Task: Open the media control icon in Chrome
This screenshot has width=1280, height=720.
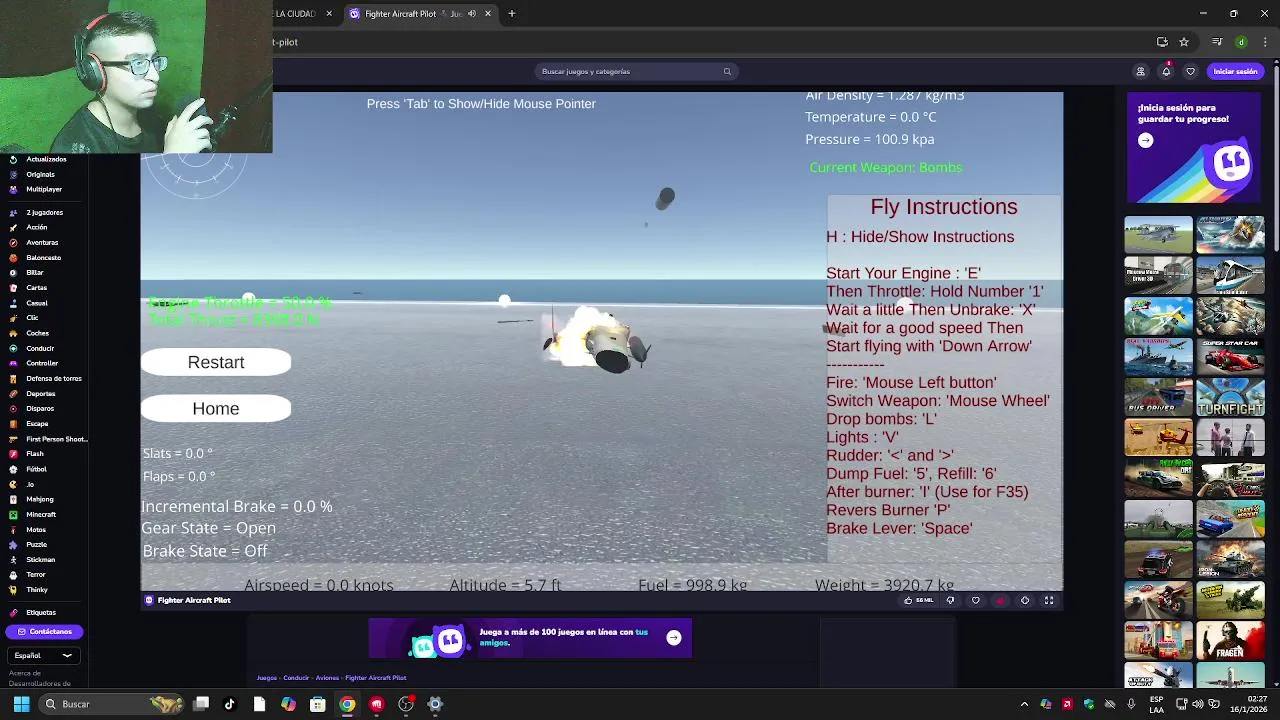Action: pos(1217,42)
